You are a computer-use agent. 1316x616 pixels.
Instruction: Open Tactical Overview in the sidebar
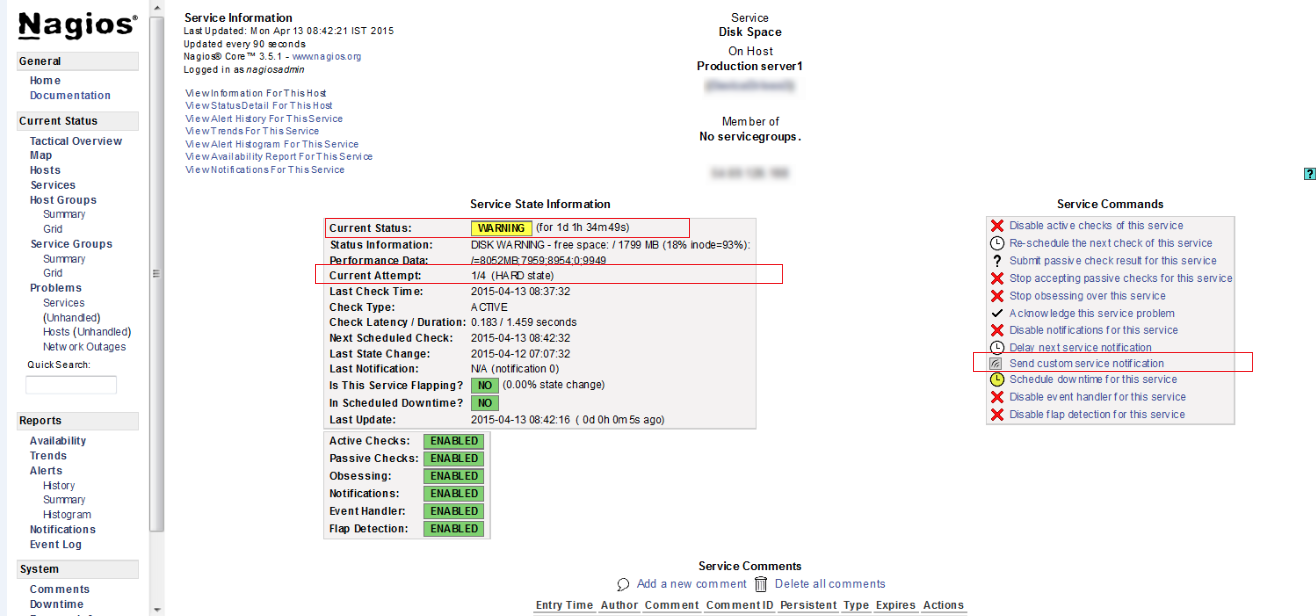(75, 141)
